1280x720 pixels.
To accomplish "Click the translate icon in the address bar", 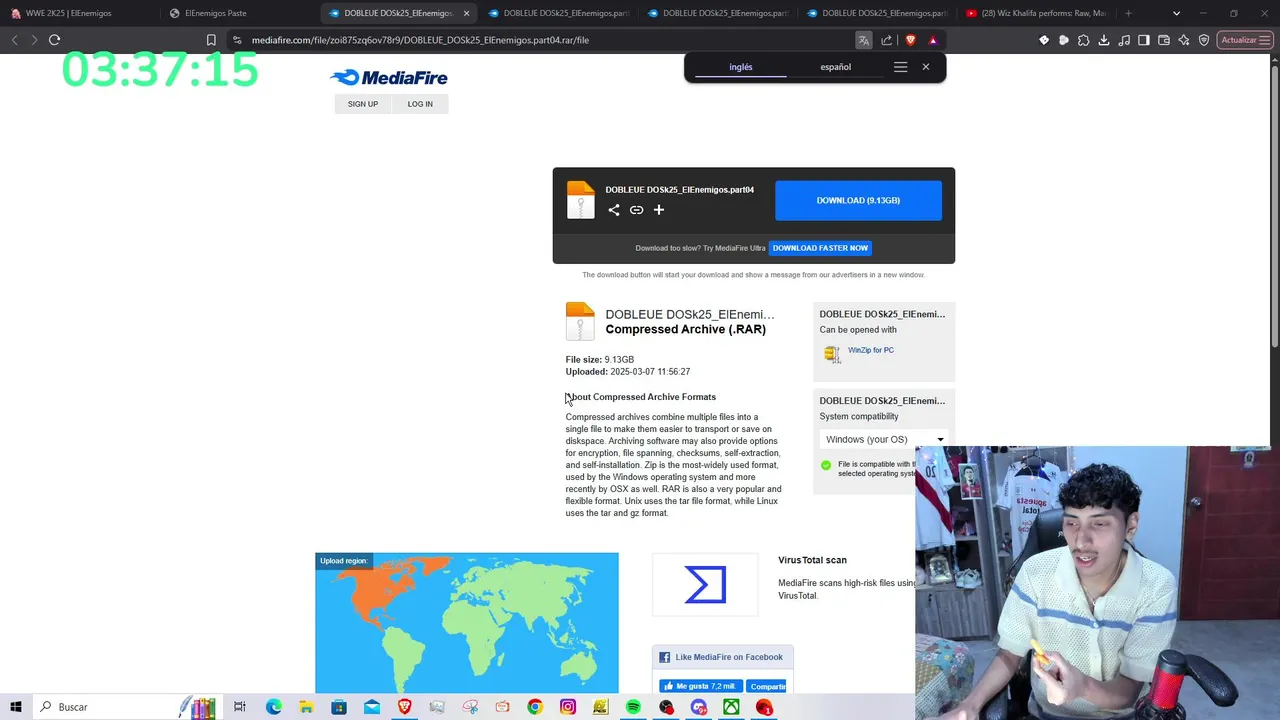I will (x=863, y=40).
